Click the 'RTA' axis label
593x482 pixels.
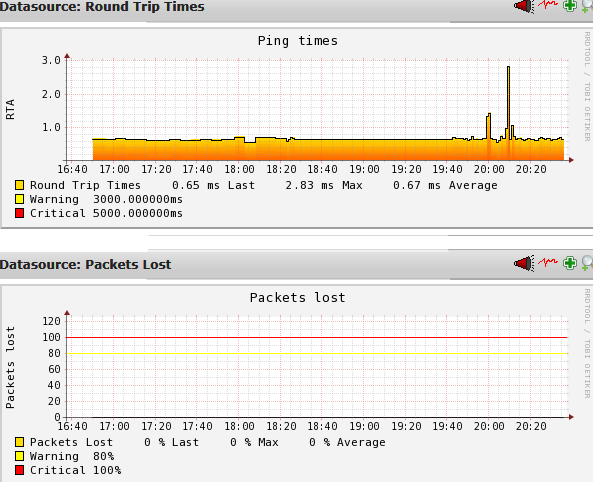(10, 109)
